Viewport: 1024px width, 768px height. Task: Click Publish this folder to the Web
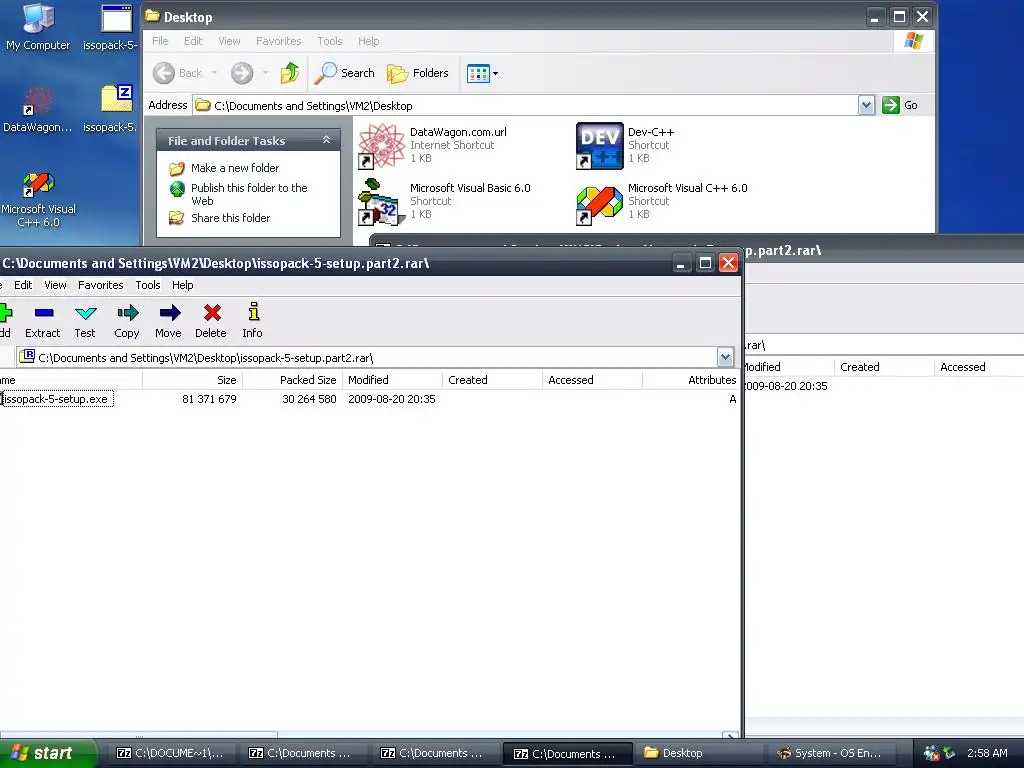[x=249, y=194]
